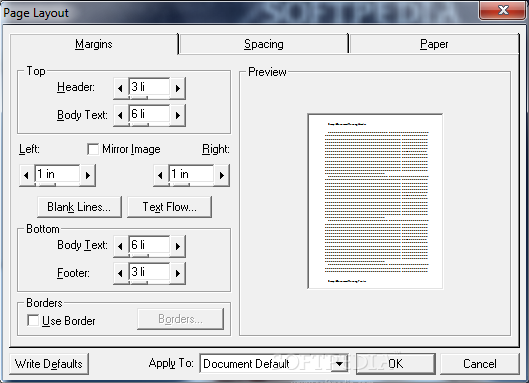Click the Top Header input field

149,87
